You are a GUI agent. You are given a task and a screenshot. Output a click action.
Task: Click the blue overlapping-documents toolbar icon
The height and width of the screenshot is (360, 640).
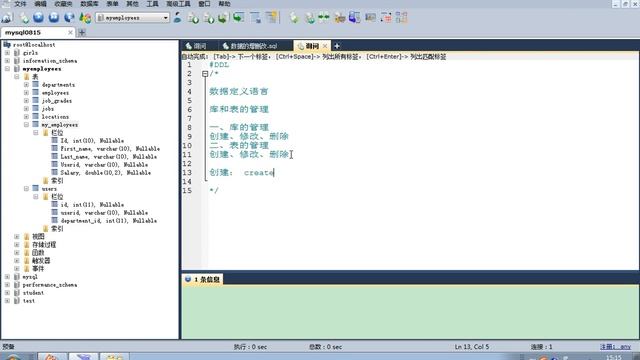(354, 18)
